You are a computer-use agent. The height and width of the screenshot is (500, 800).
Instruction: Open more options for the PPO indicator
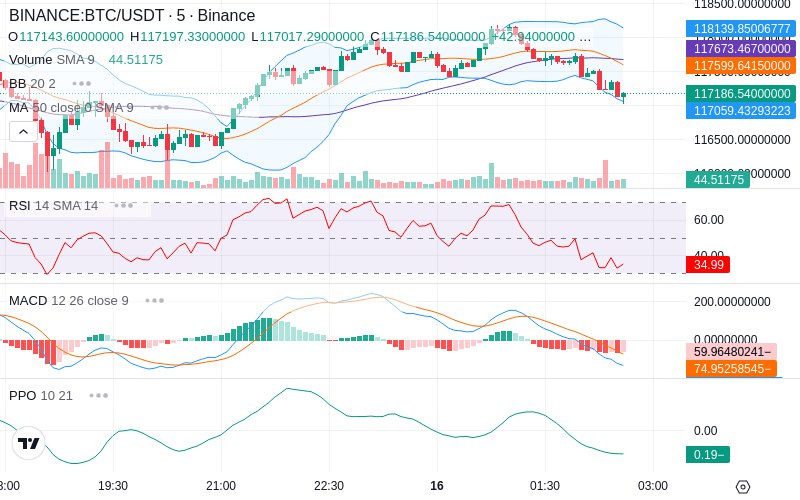[x=98, y=395]
